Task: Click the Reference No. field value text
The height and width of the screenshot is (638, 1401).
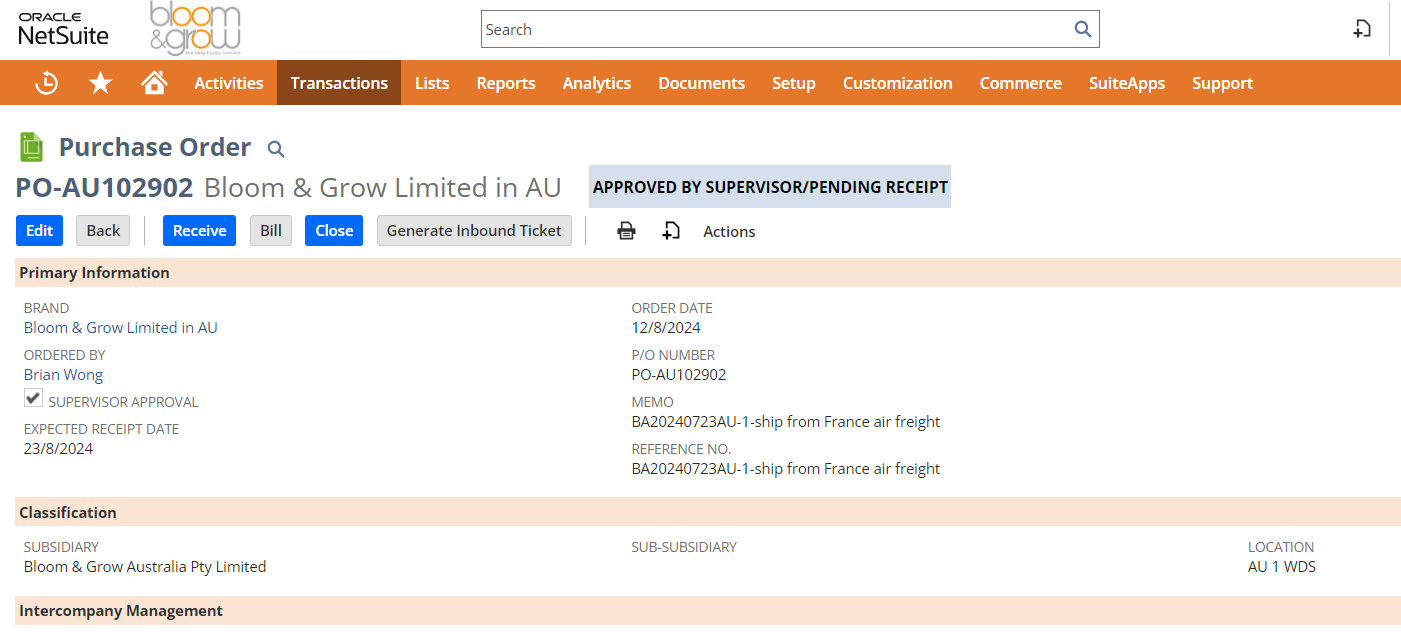Action: click(786, 469)
